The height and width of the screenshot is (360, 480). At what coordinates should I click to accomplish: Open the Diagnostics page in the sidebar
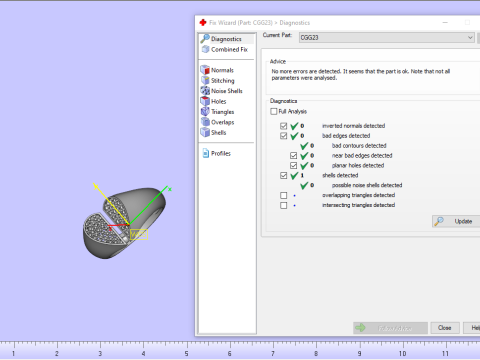click(x=226, y=39)
